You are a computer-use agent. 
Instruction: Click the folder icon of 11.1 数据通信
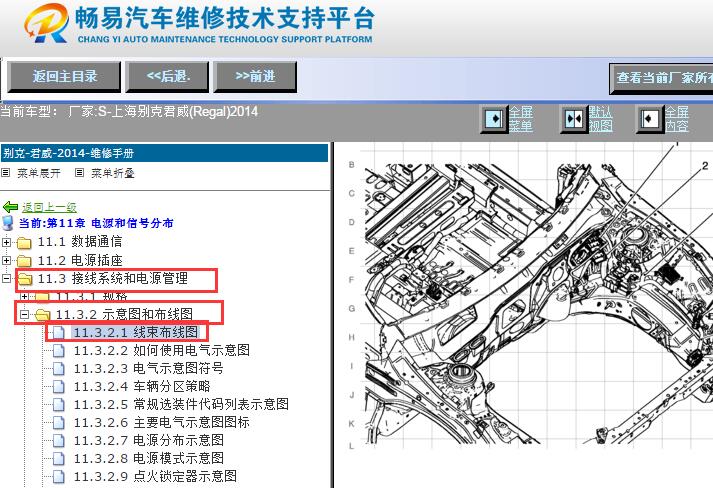pyautogui.click(x=24, y=242)
